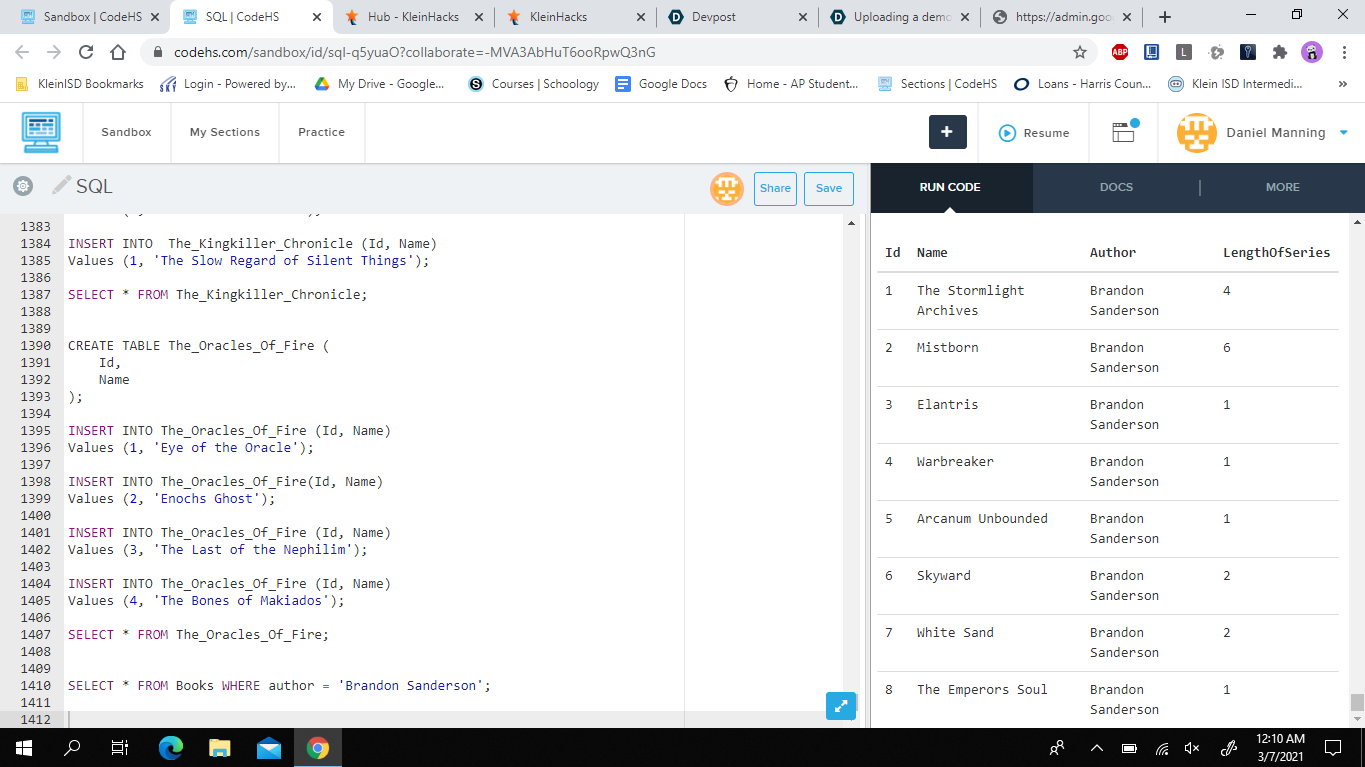Open the calendar notifications icon
1365x767 pixels.
coord(1124,132)
